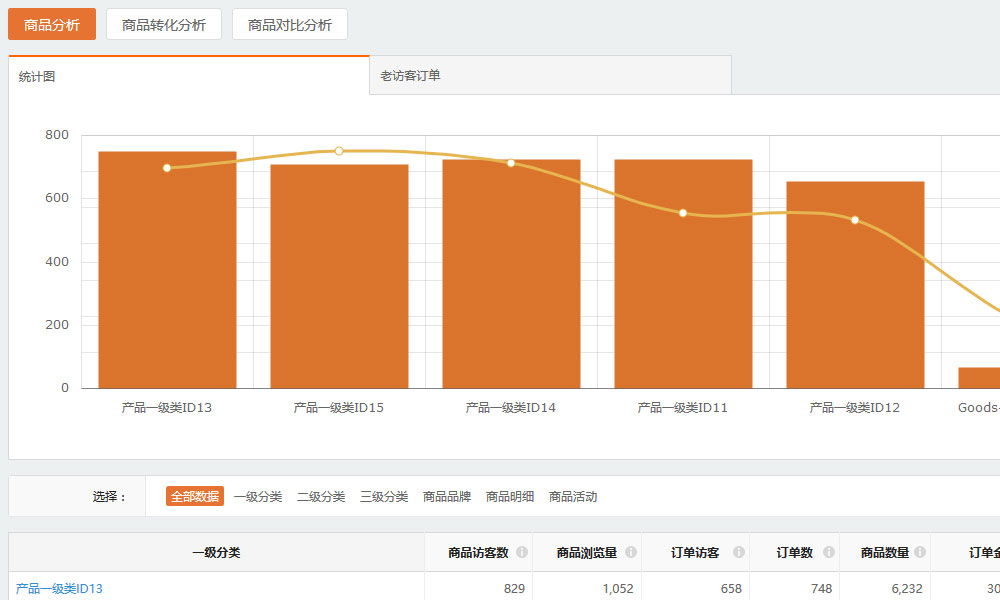Show info tooltip icon for 商品数量

[x=920, y=552]
